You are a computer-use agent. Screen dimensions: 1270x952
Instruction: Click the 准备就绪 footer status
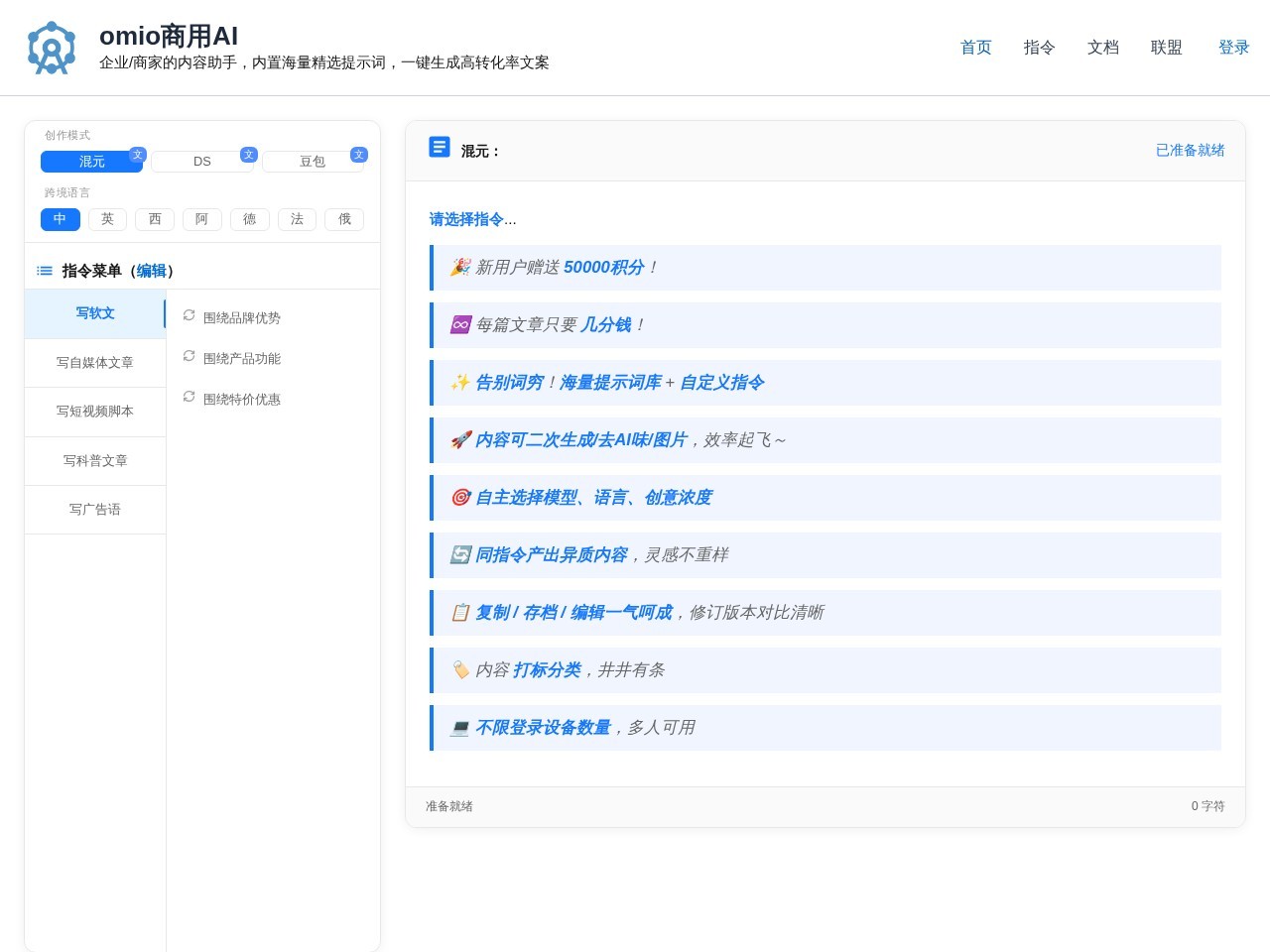coord(449,806)
